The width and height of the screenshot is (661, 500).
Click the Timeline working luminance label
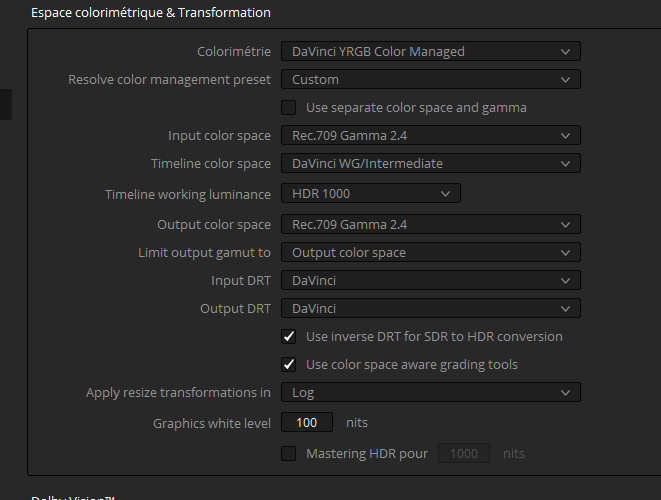tap(188, 194)
